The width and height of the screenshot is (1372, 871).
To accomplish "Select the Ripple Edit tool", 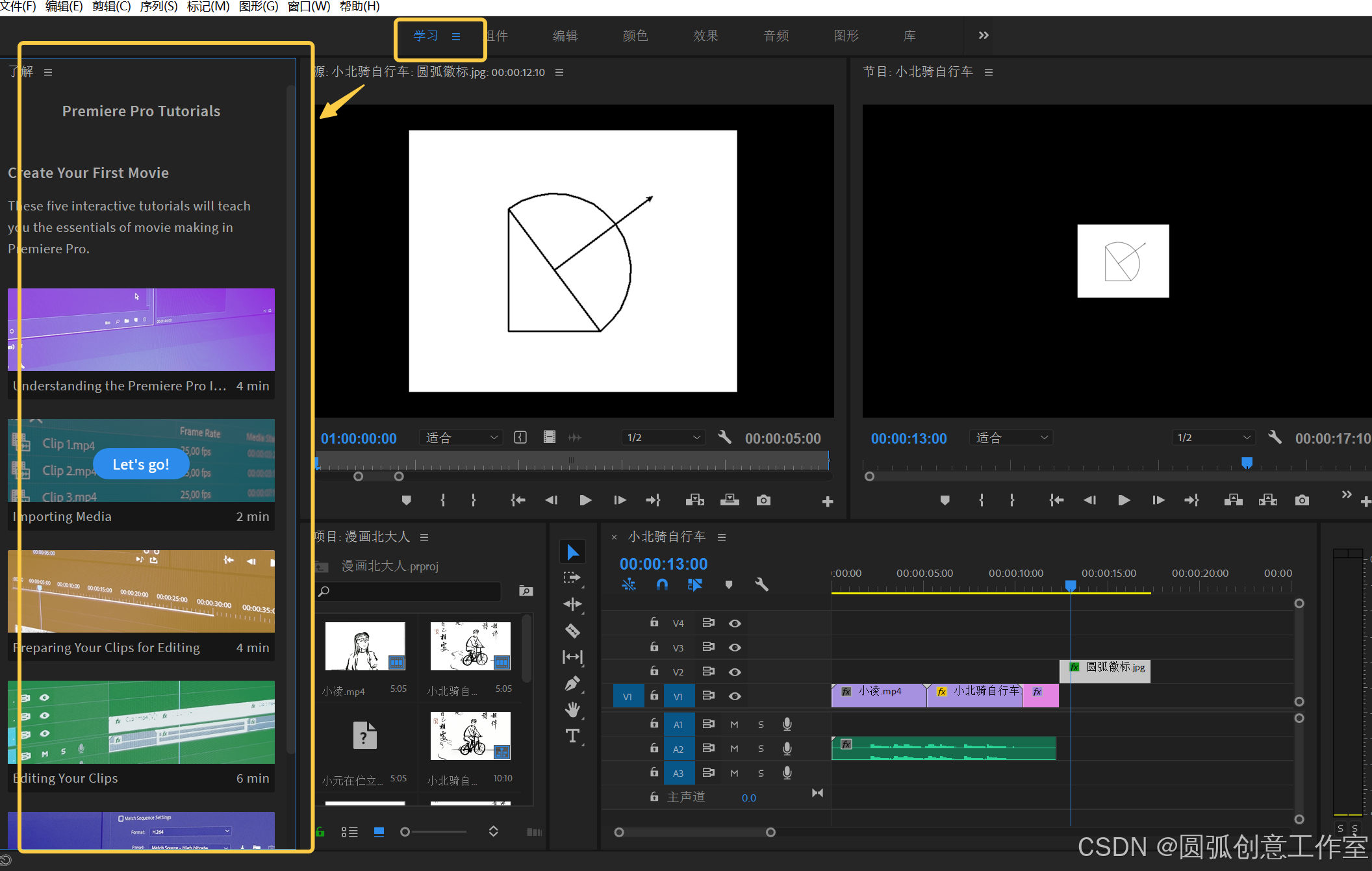I will 572,604.
